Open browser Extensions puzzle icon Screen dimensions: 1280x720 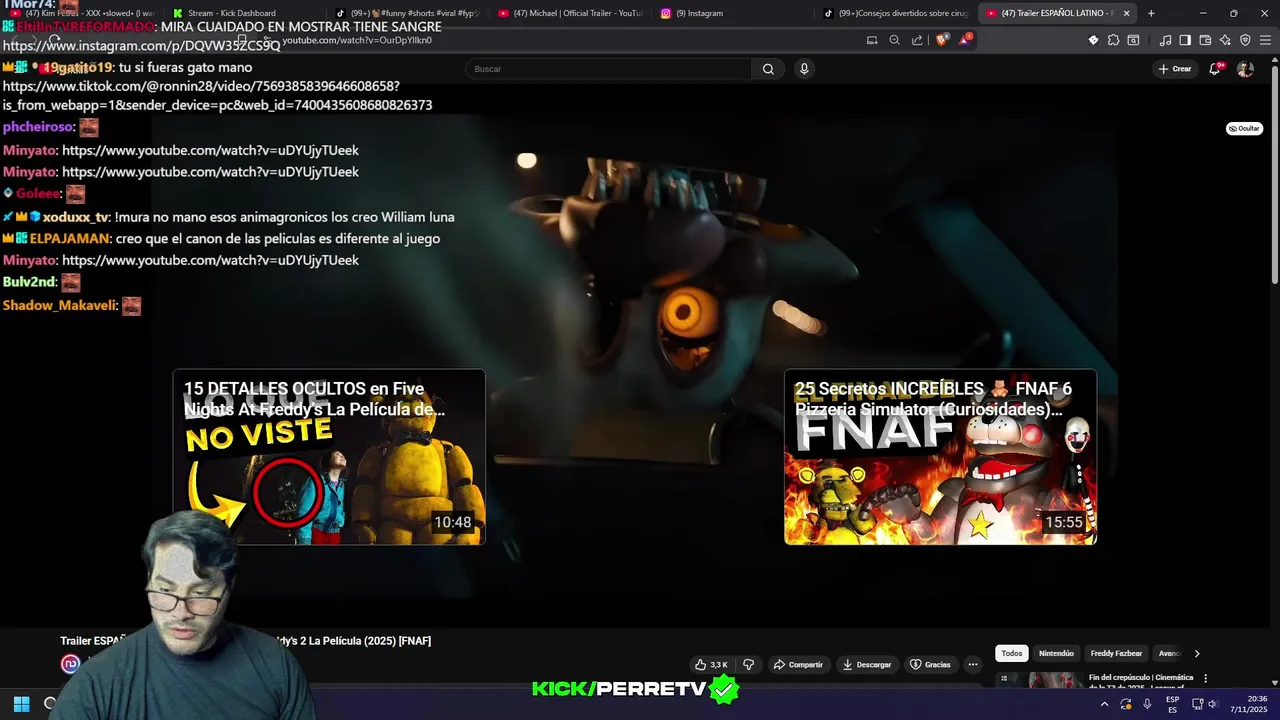(x=1113, y=40)
